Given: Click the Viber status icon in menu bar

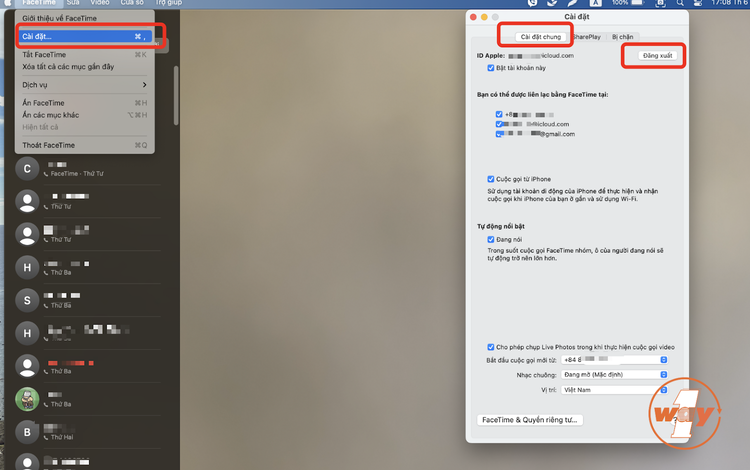Looking at the screenshot, I should pos(532,3).
